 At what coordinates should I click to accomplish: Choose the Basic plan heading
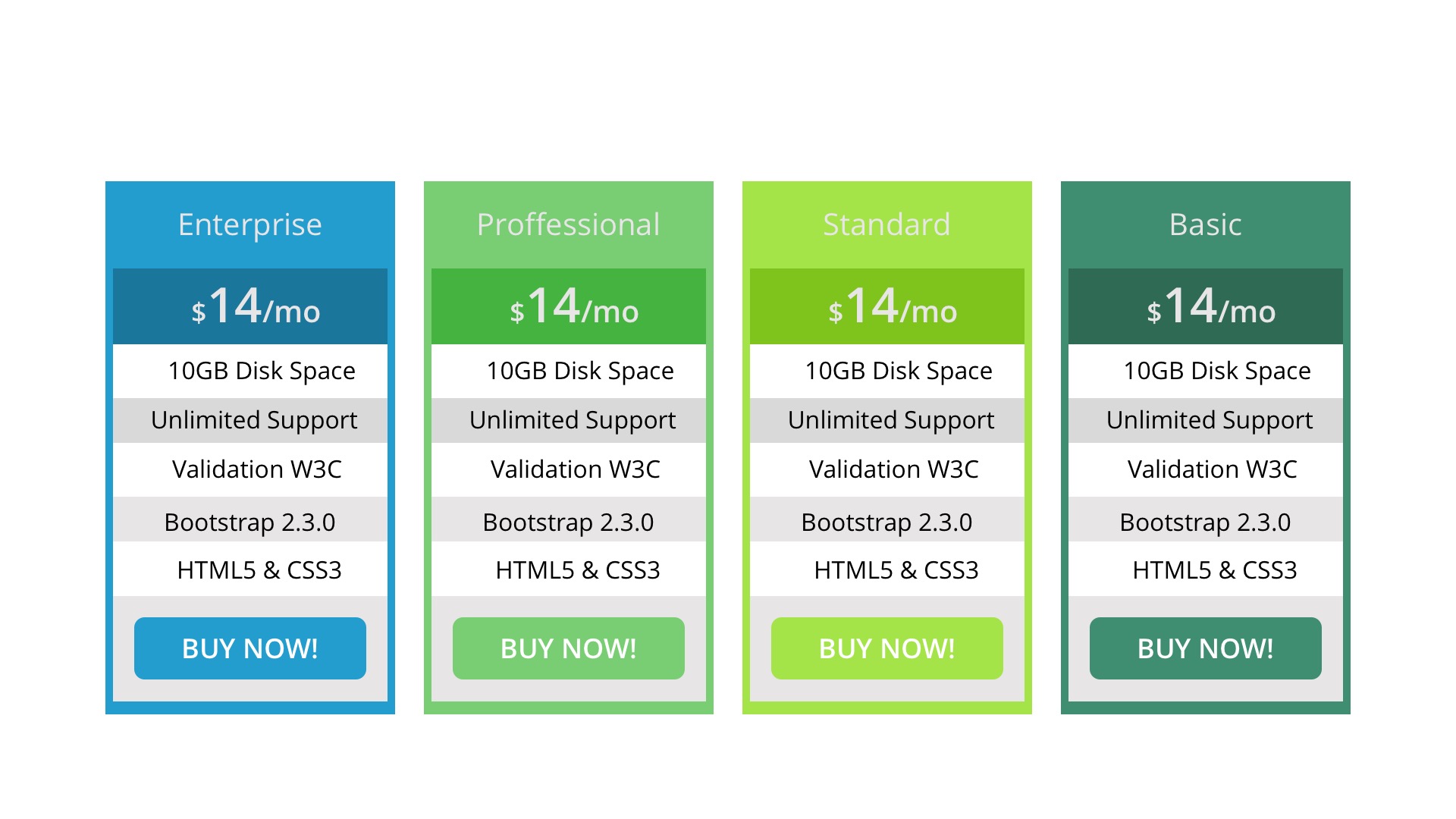[1206, 224]
